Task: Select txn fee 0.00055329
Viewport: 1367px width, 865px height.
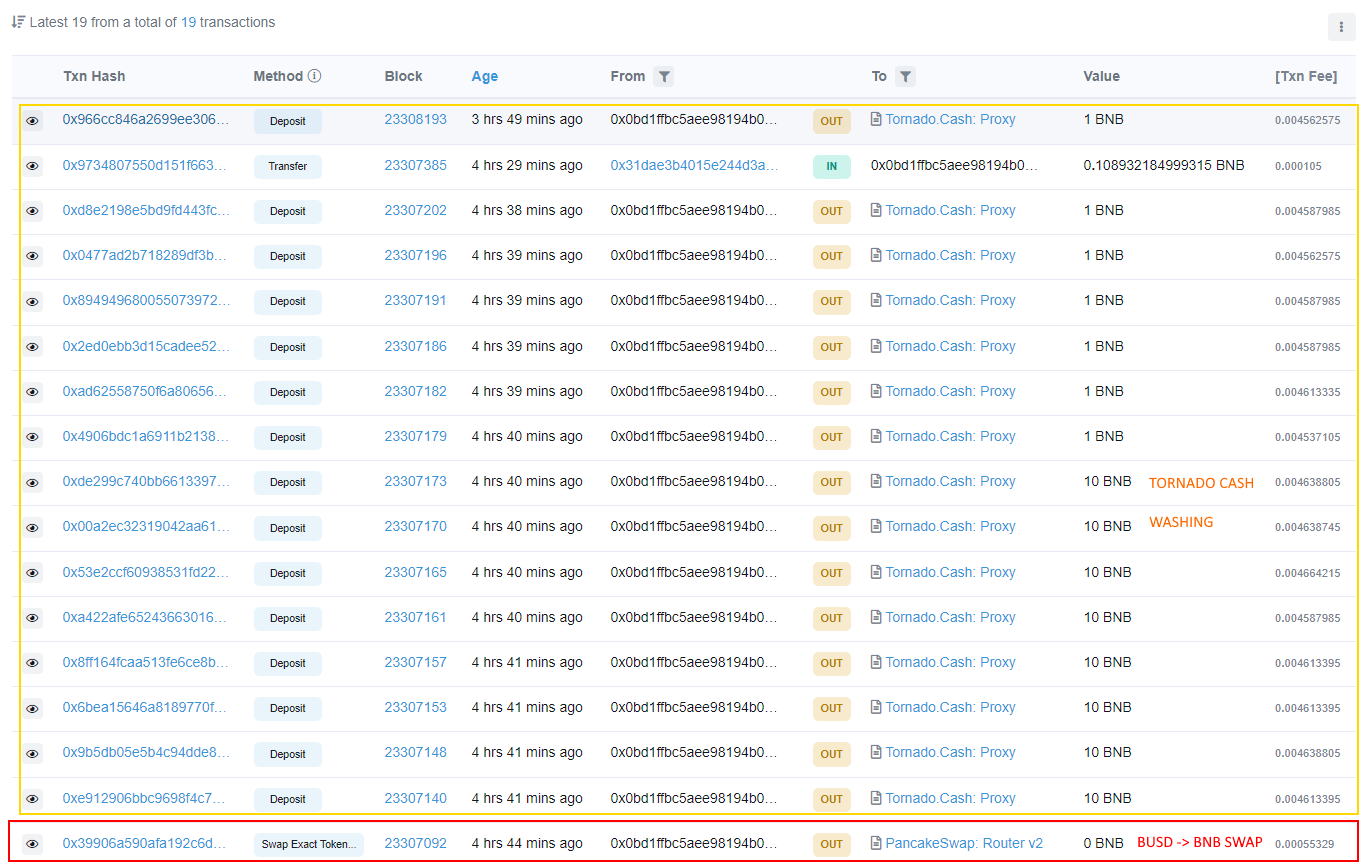Action: point(1304,844)
